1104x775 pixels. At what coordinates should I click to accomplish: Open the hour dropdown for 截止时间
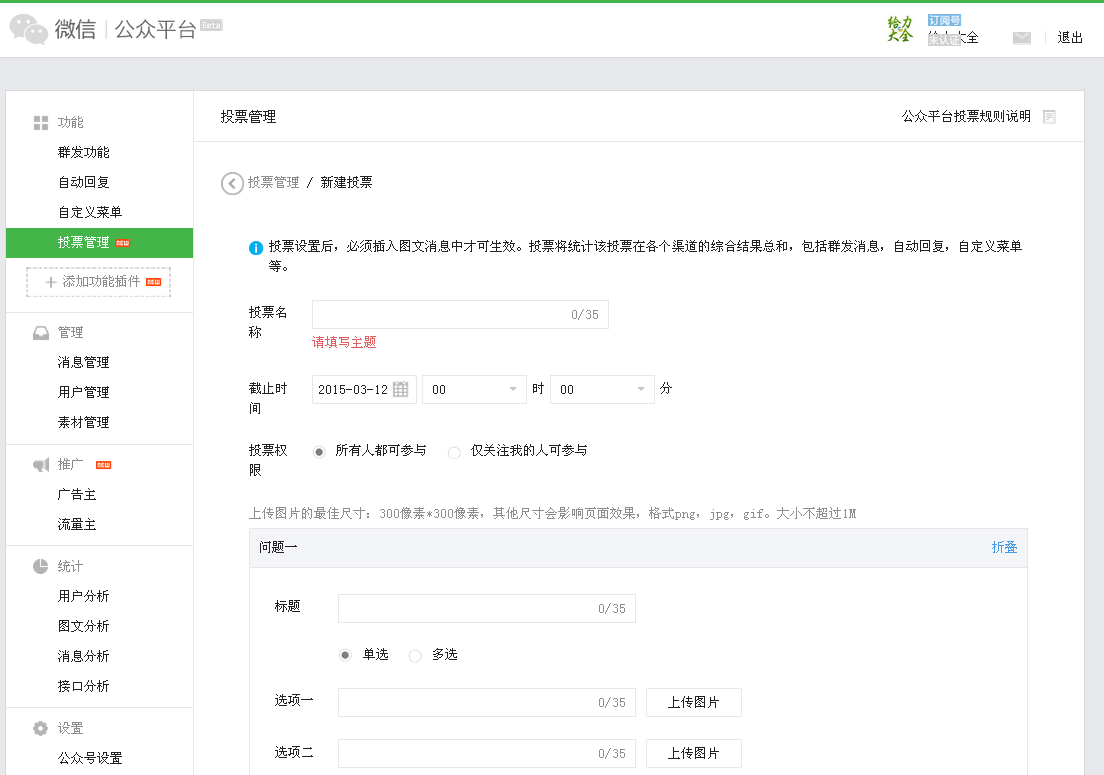pos(474,390)
